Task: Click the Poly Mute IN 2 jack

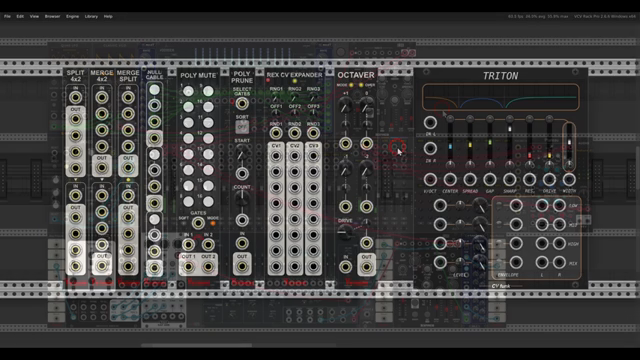Action: pyautogui.click(x=208, y=245)
